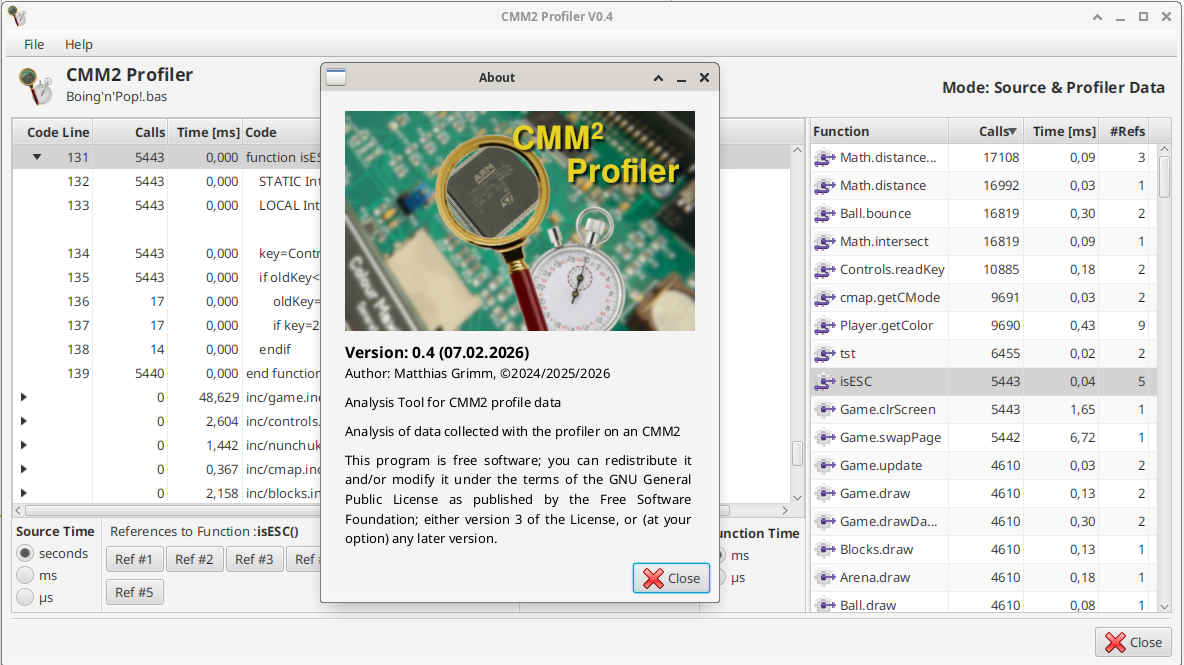Screen dimensions: 1184x665
Task: Click the Blocks.draw function icon
Action: (x=824, y=550)
